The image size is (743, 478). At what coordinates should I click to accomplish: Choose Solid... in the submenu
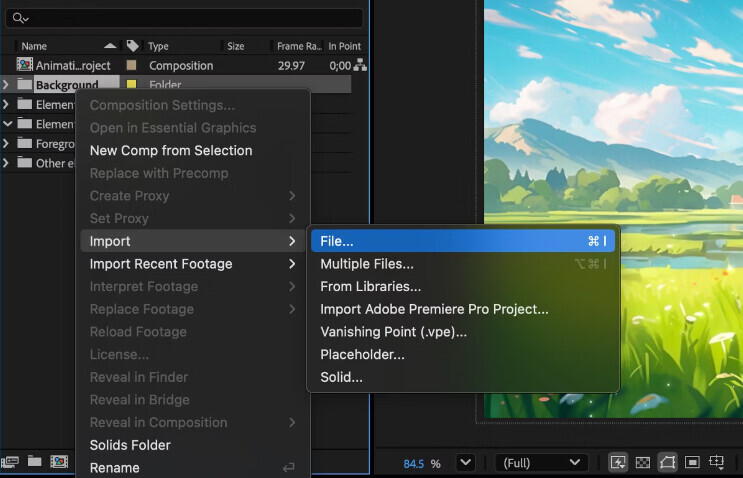point(341,378)
